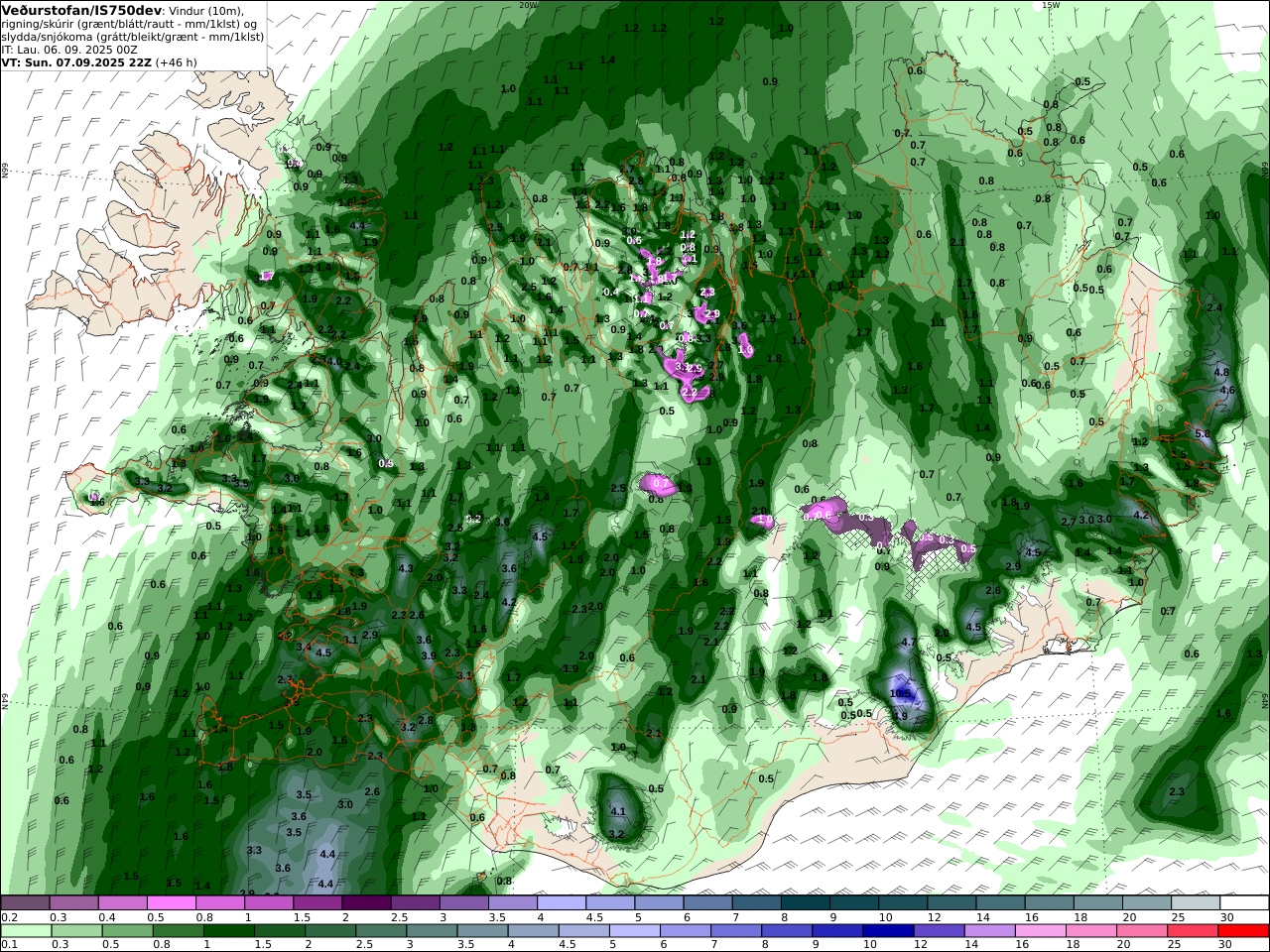Click the '(+46 h)' forecast offset text
Image resolution: width=1270 pixels, height=952 pixels.
pos(177,61)
